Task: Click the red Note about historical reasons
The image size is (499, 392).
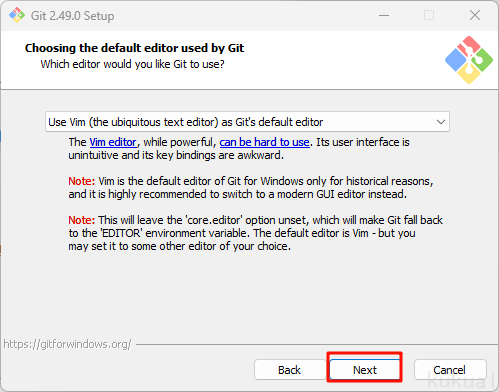Action: pyautogui.click(x=82, y=181)
